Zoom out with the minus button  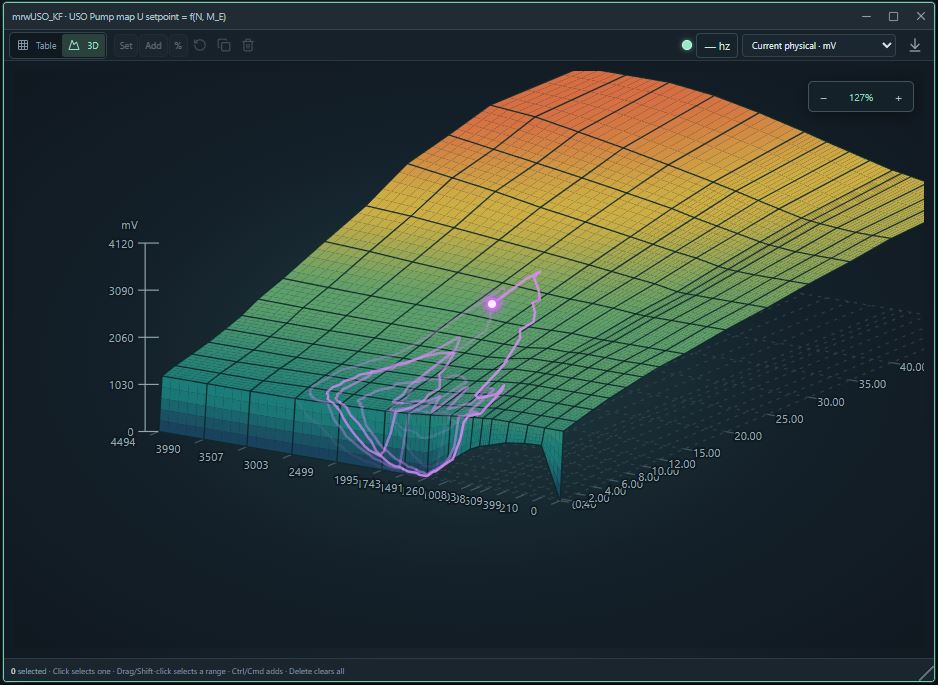(x=824, y=98)
